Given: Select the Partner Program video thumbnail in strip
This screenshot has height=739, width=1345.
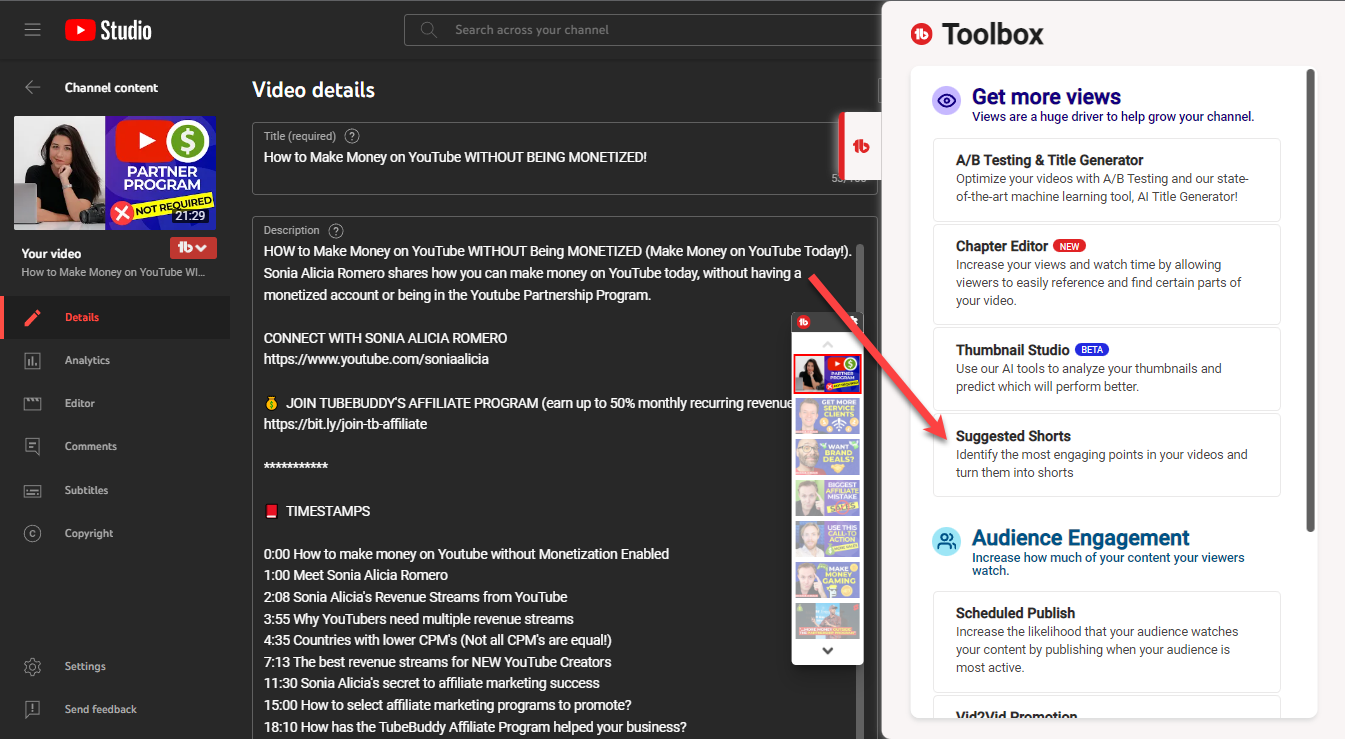Looking at the screenshot, I should point(827,374).
